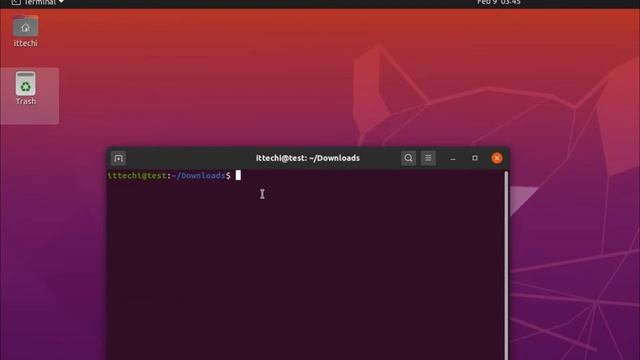Select the Trash desktop icon
The image size is (640, 360).
coord(25,84)
